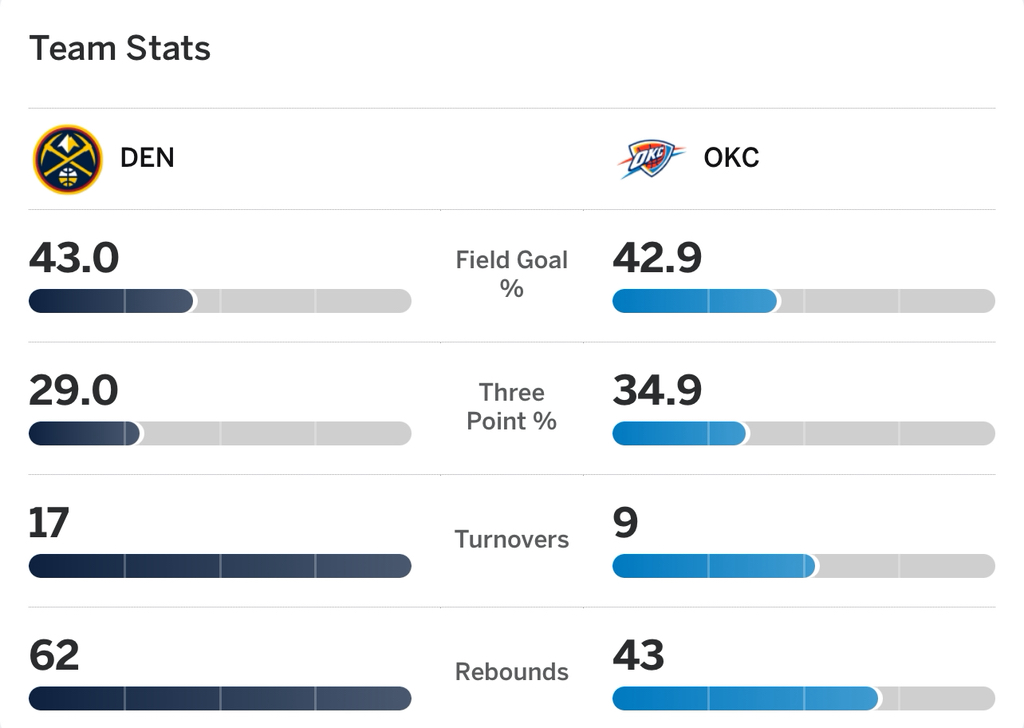Viewport: 1024px width, 728px height.
Task: Click the Field Goal % stat label
Action: [512, 274]
